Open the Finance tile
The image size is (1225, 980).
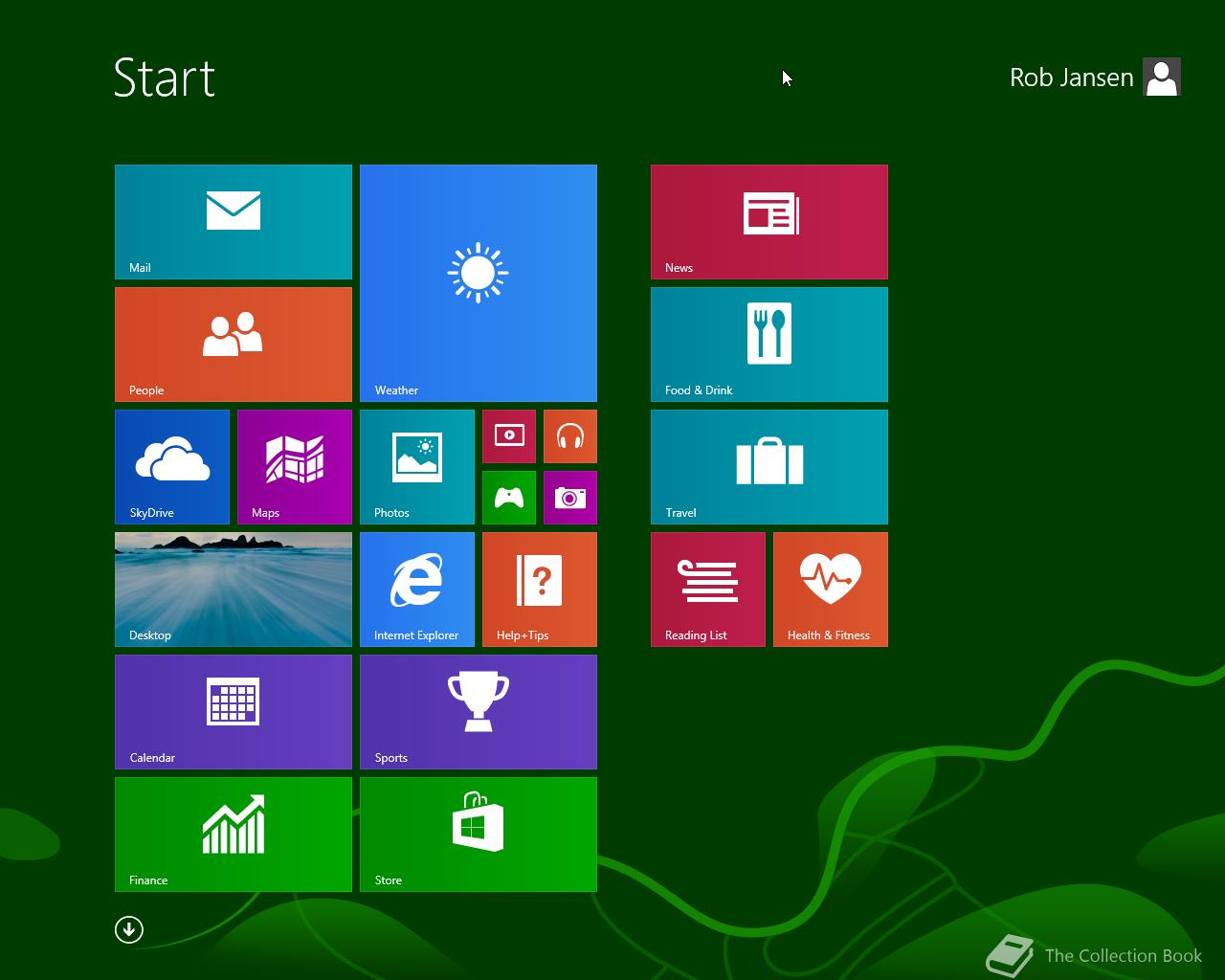[234, 835]
